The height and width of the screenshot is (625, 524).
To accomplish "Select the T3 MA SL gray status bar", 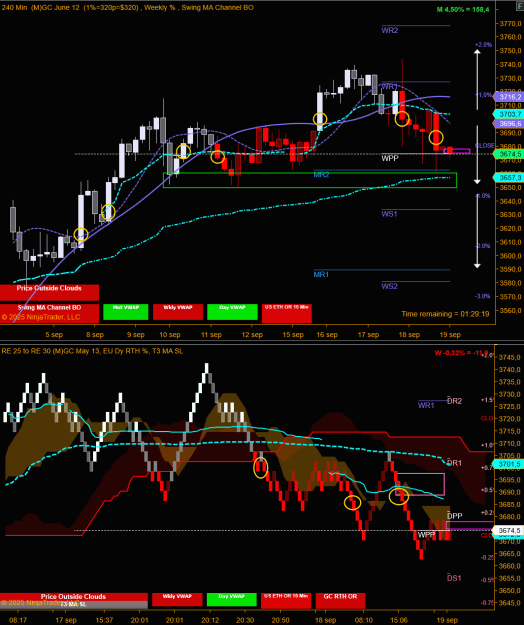I will 74,604.
